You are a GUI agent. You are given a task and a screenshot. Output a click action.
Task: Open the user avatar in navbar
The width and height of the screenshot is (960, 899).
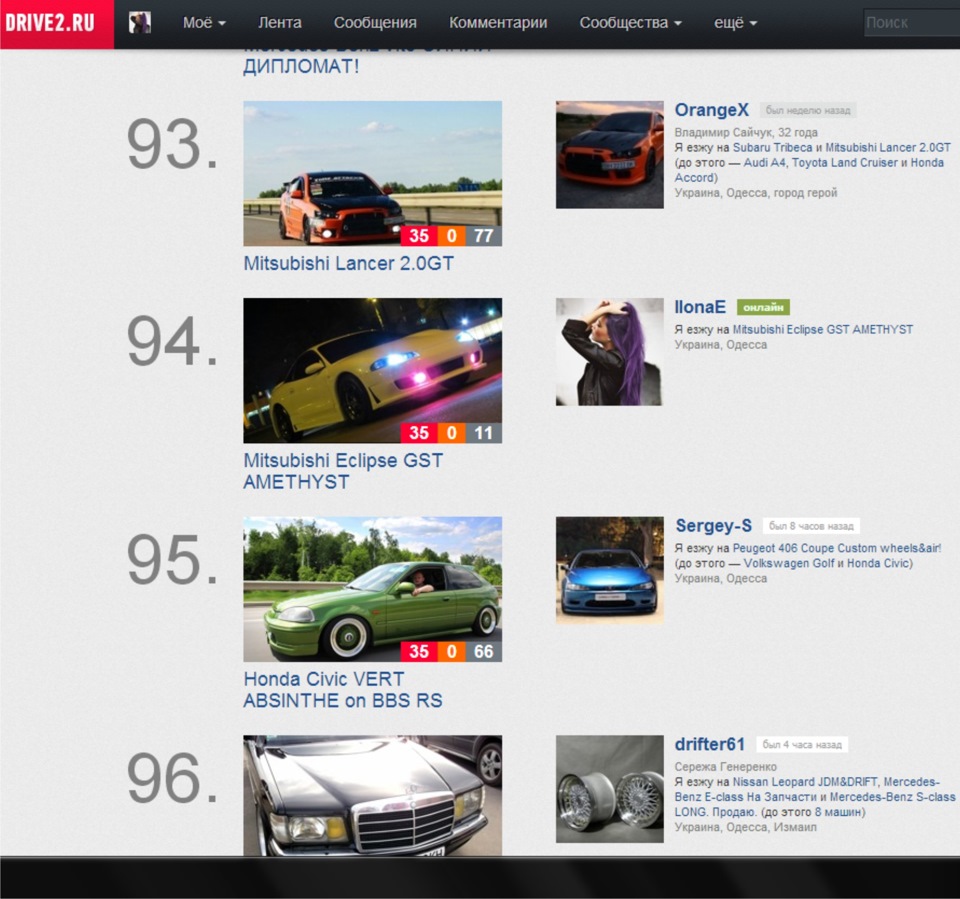click(140, 23)
